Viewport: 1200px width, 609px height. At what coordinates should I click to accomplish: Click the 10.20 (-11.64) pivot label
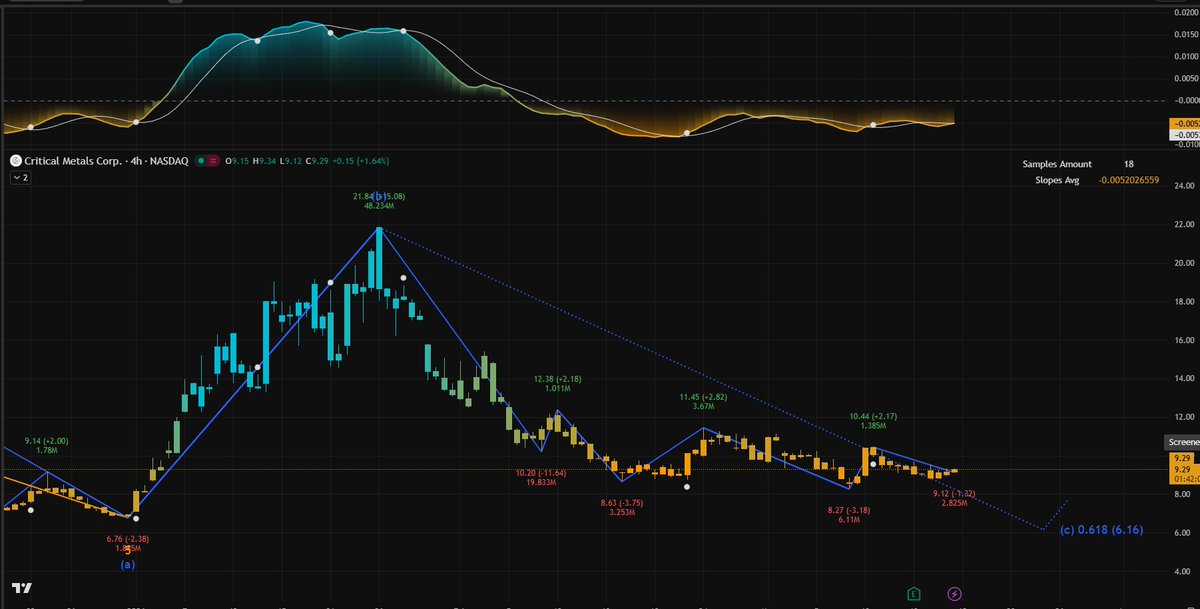tap(543, 472)
